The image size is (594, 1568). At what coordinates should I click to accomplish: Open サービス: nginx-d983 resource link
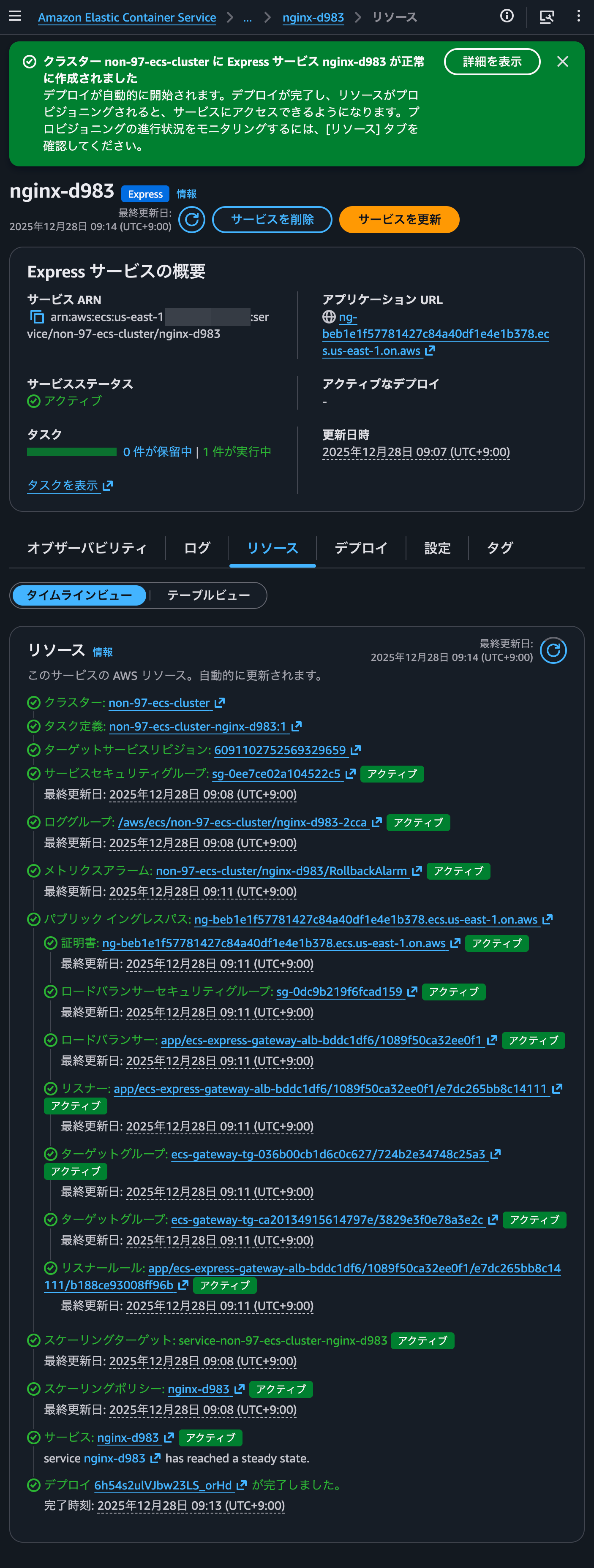tap(128, 1438)
